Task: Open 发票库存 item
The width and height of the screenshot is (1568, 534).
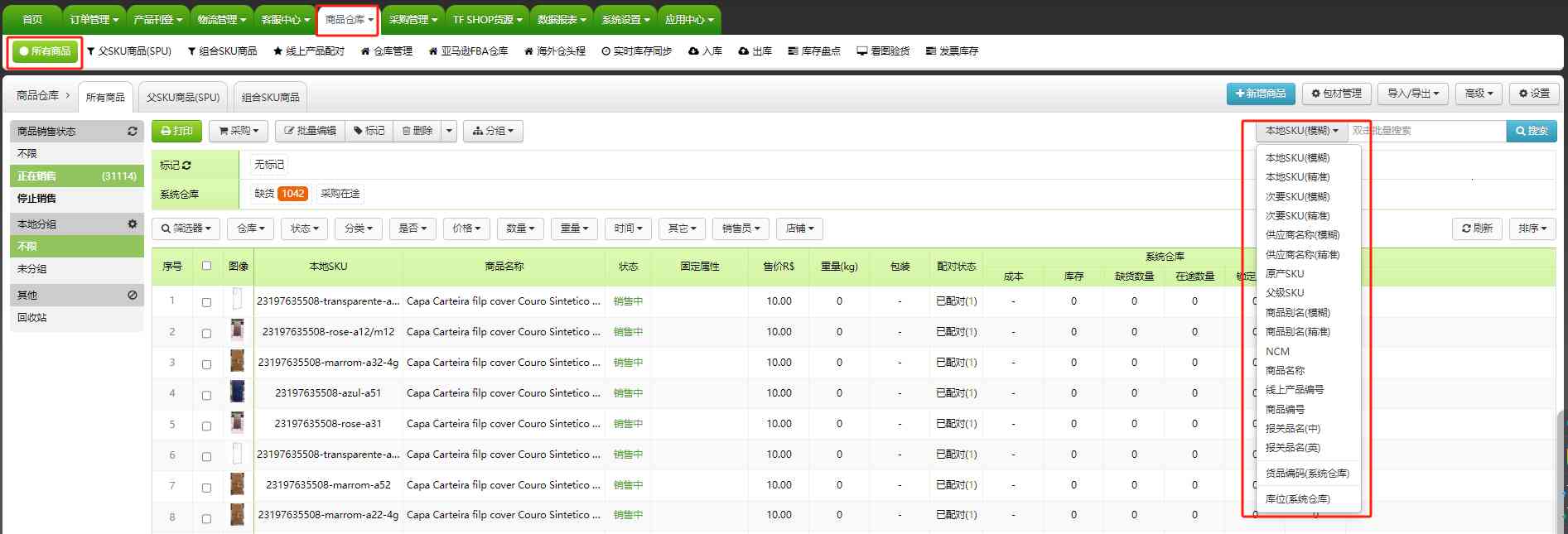Action: 953,51
